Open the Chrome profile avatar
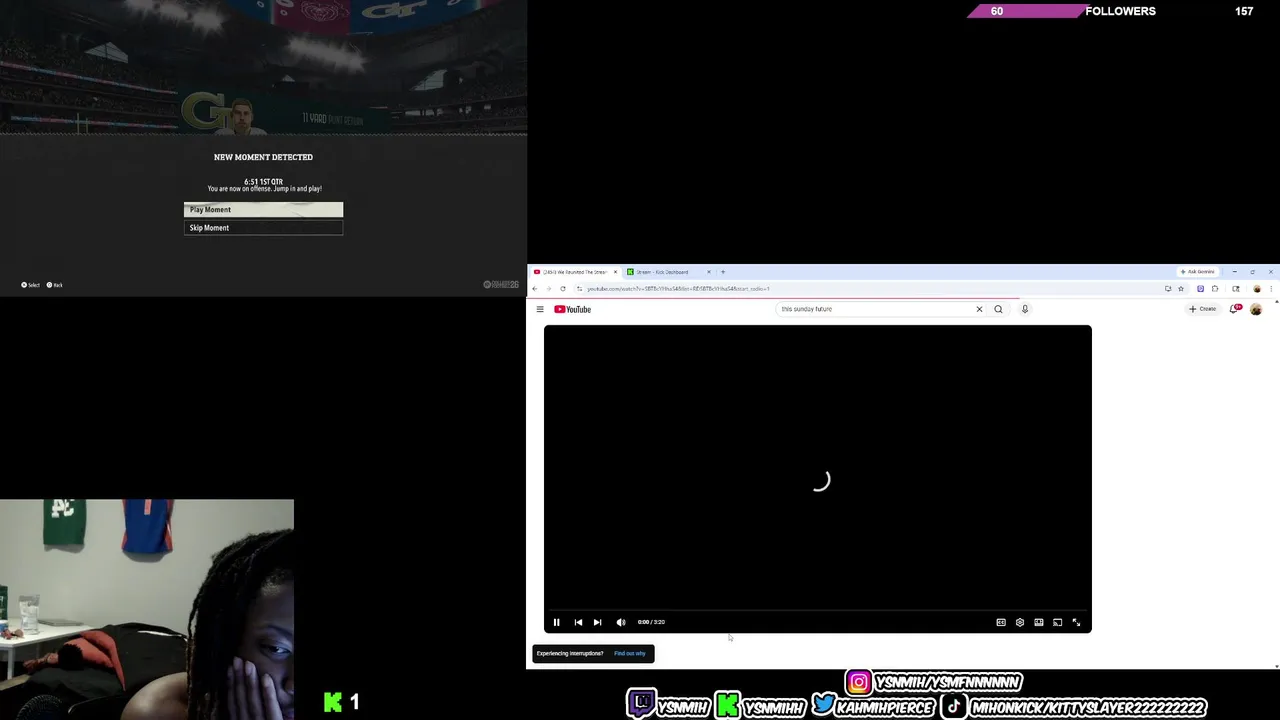Screen dimensions: 1280x720 [1257, 289]
